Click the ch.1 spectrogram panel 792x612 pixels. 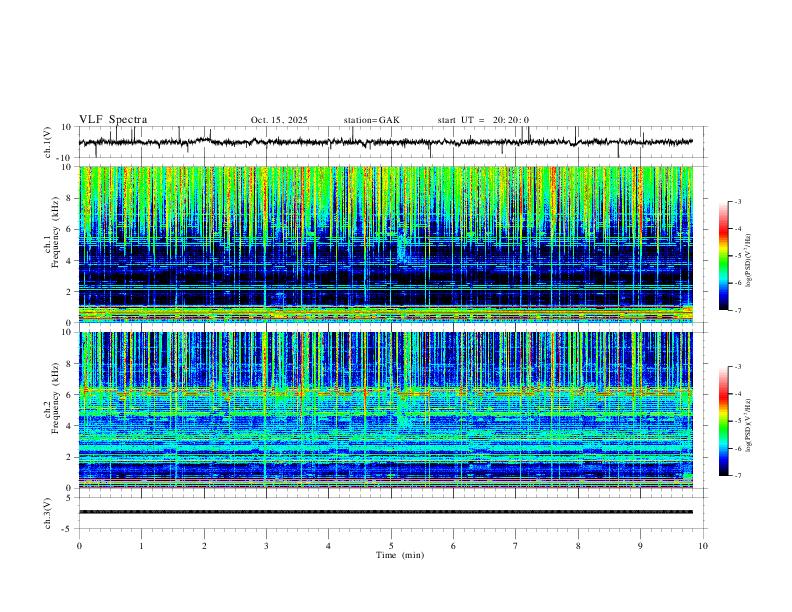point(386,244)
